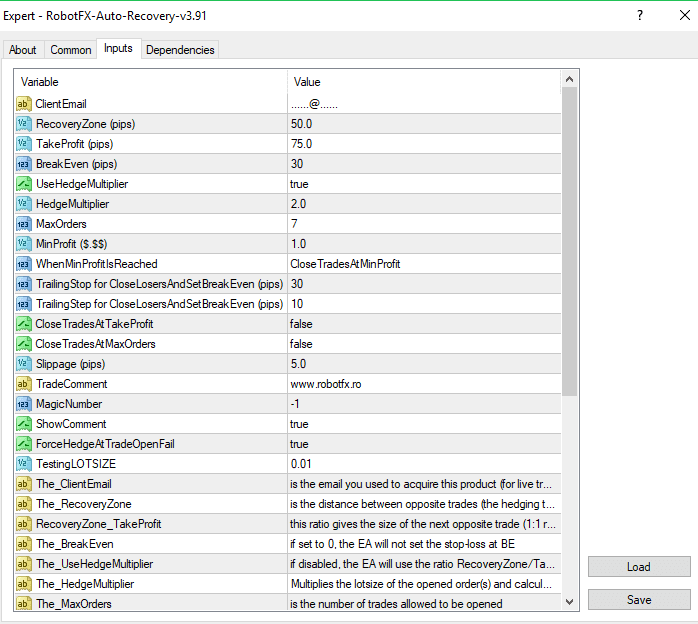Edit TakeProfit value 75.0
The width and height of the screenshot is (698, 624).
[x=424, y=144]
